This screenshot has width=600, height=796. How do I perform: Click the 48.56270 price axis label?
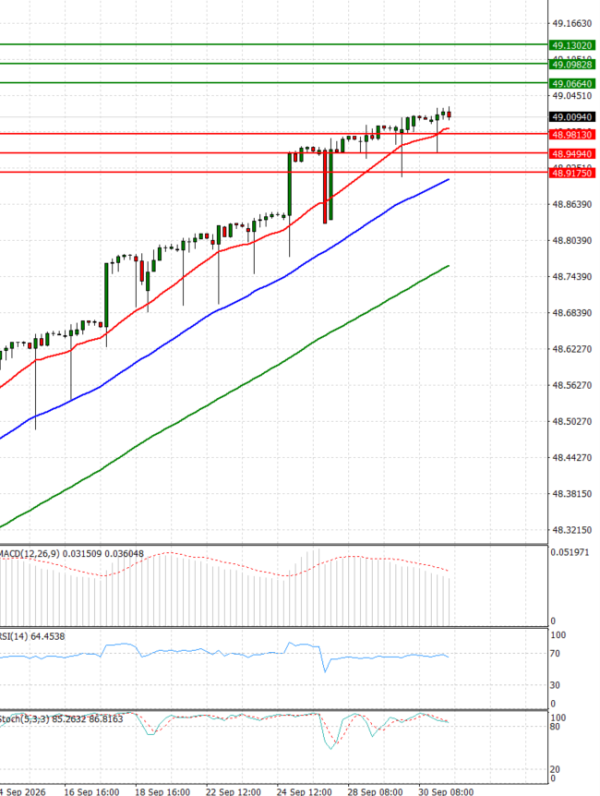tap(572, 385)
